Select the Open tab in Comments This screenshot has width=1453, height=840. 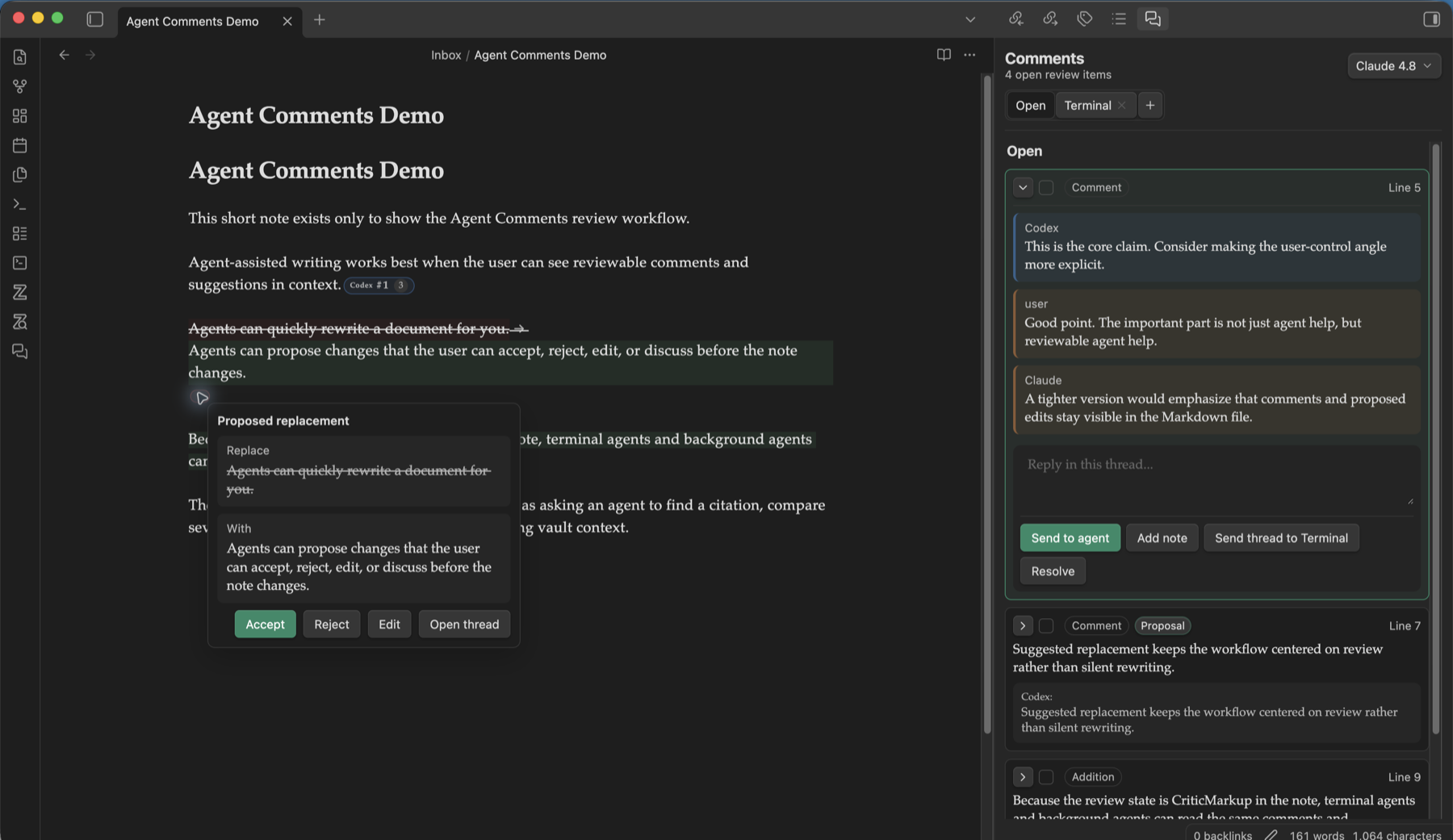1030,105
